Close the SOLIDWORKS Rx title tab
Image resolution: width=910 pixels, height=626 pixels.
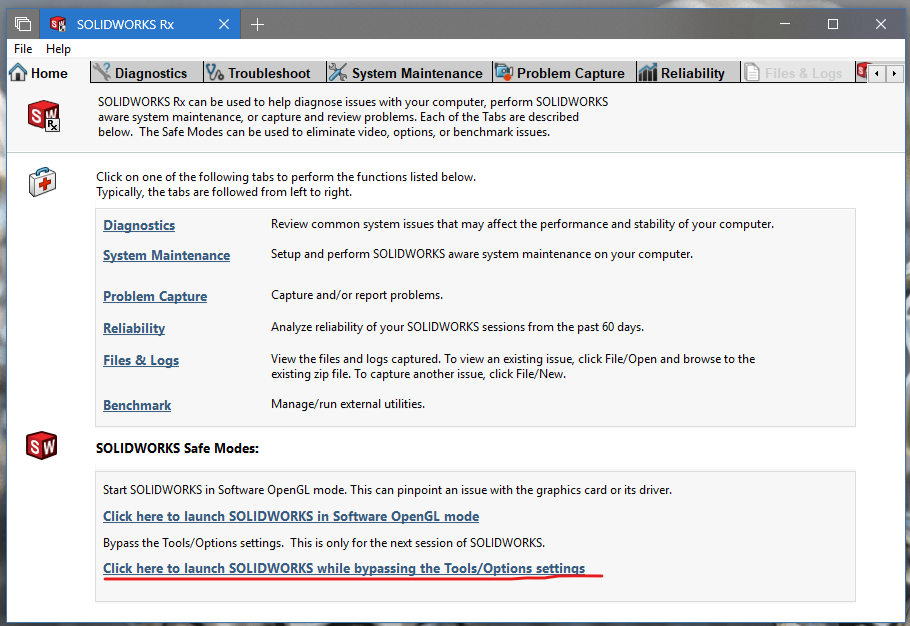coord(223,24)
